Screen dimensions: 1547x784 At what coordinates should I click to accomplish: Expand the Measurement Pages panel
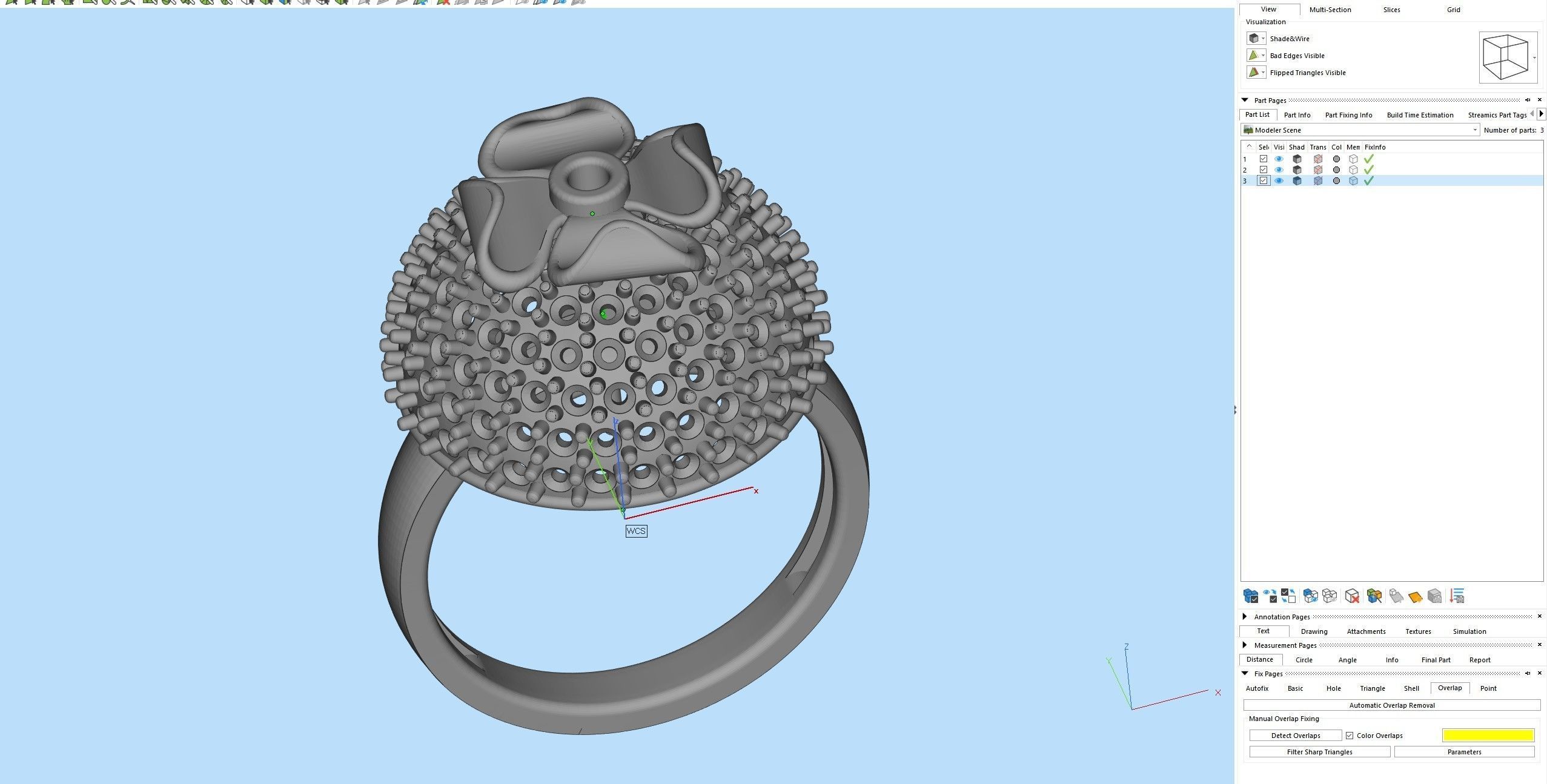click(x=1245, y=645)
